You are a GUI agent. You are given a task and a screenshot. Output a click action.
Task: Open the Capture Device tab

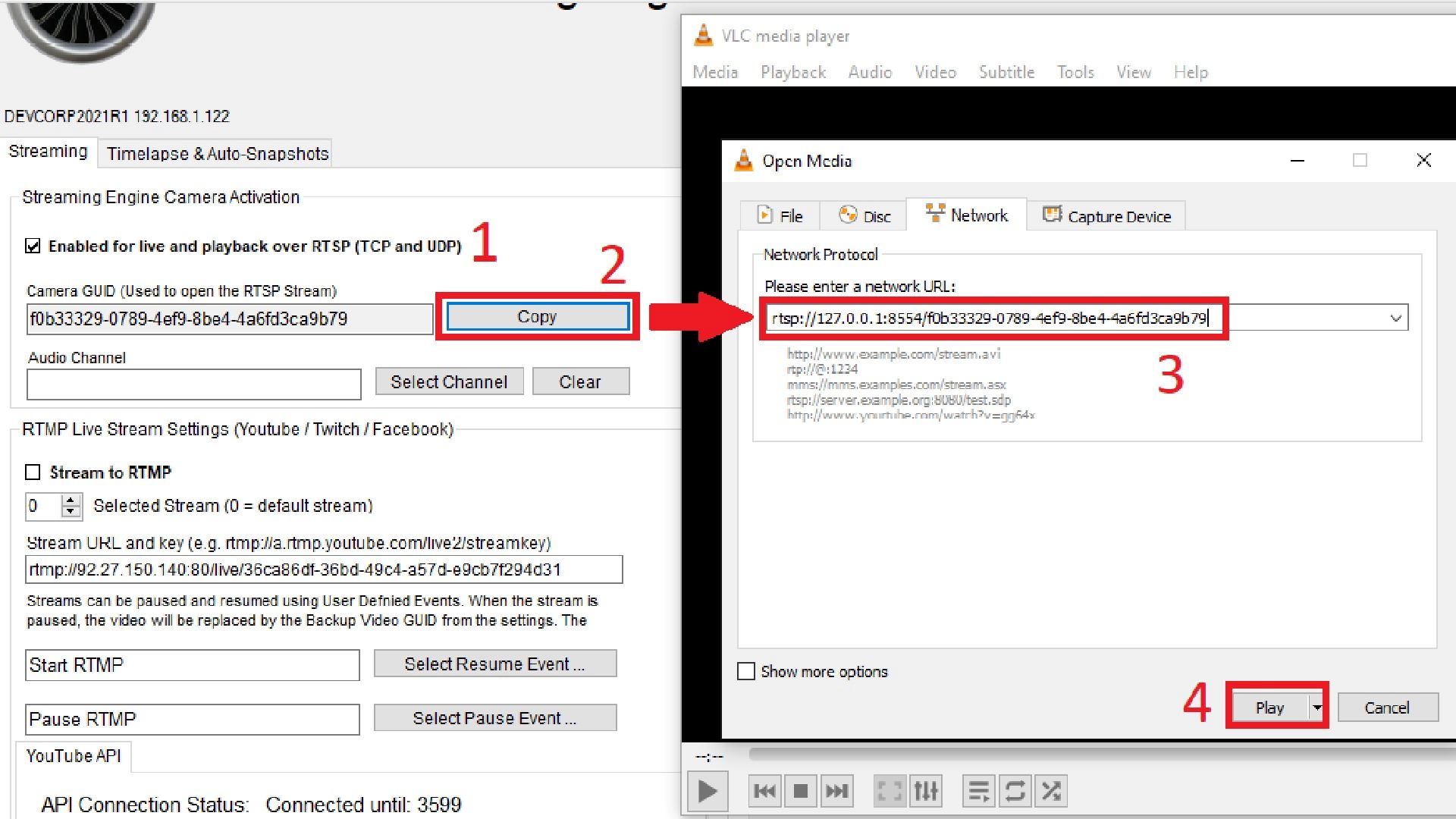click(x=1106, y=216)
